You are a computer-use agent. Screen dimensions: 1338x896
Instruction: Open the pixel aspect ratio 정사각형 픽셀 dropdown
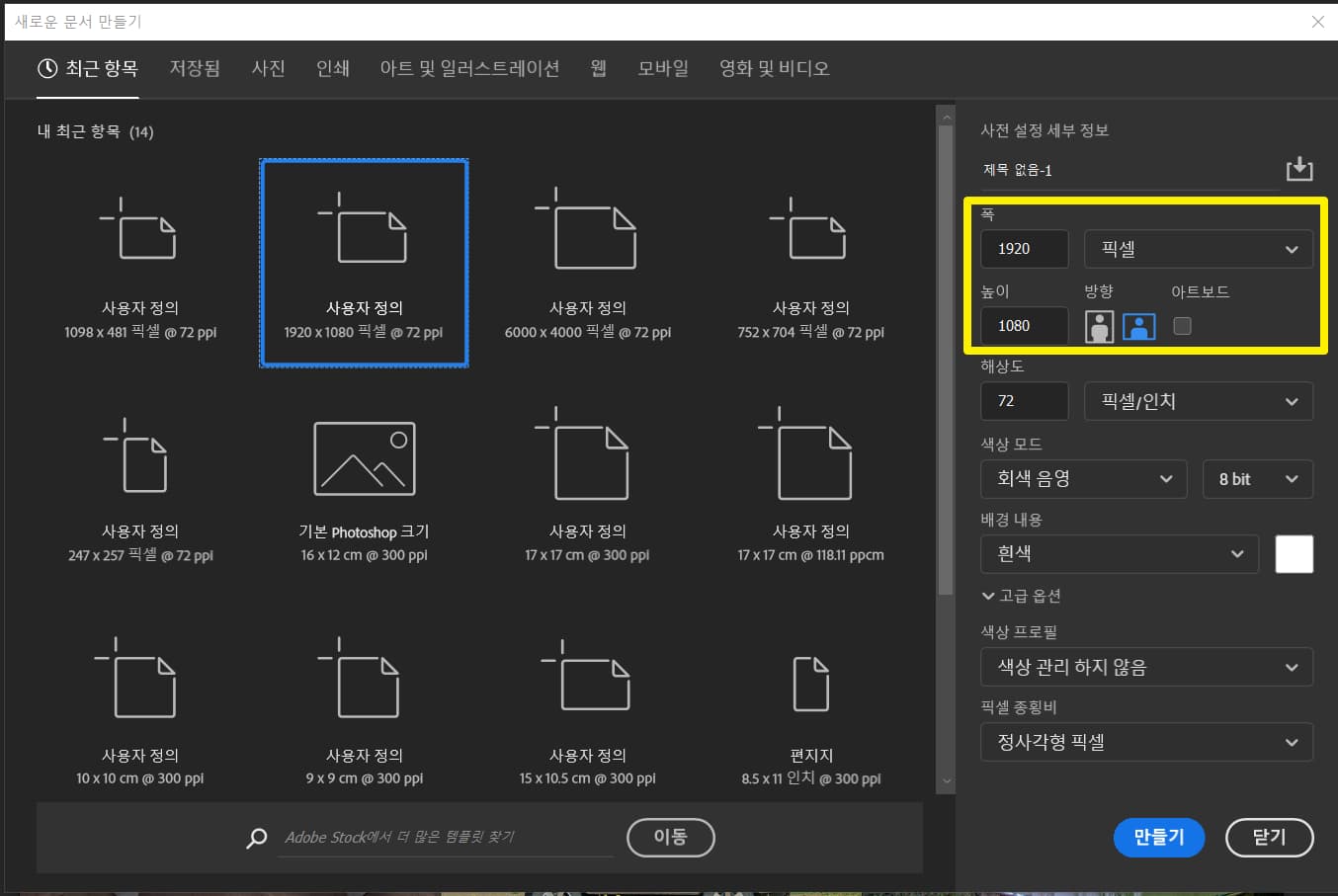1147,742
